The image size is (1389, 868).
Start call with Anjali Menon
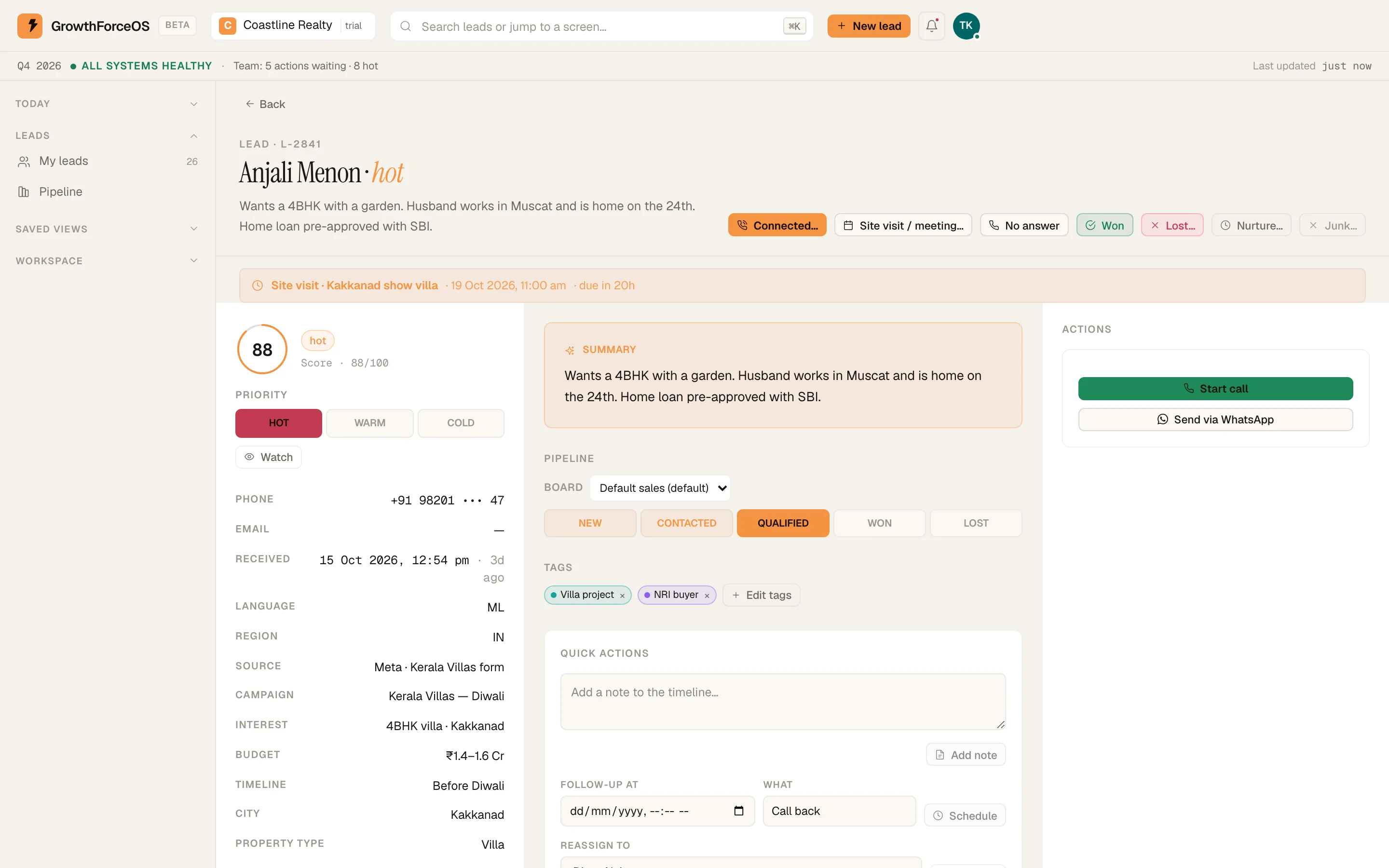[1215, 389]
